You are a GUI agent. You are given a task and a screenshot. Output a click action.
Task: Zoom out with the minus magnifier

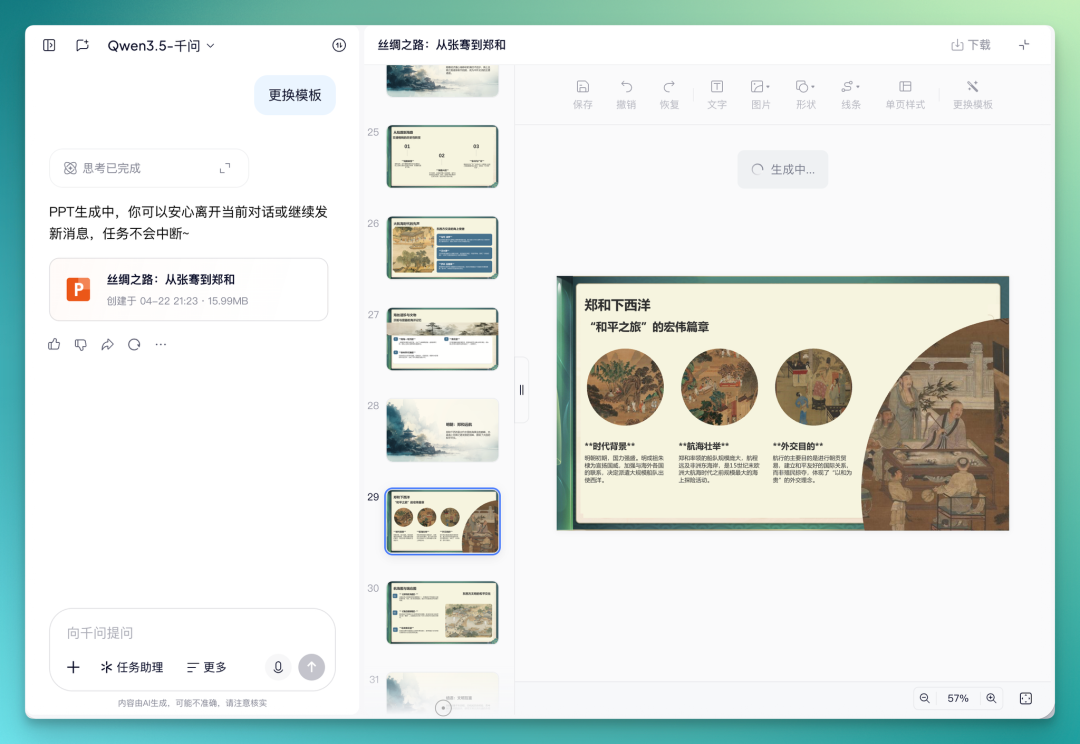[x=924, y=698]
